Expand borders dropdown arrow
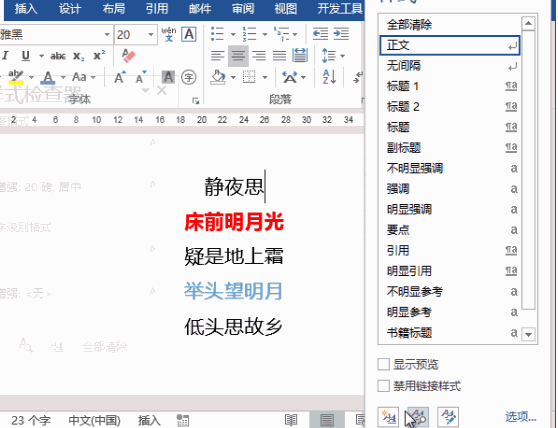The image size is (558, 428). 265,77
